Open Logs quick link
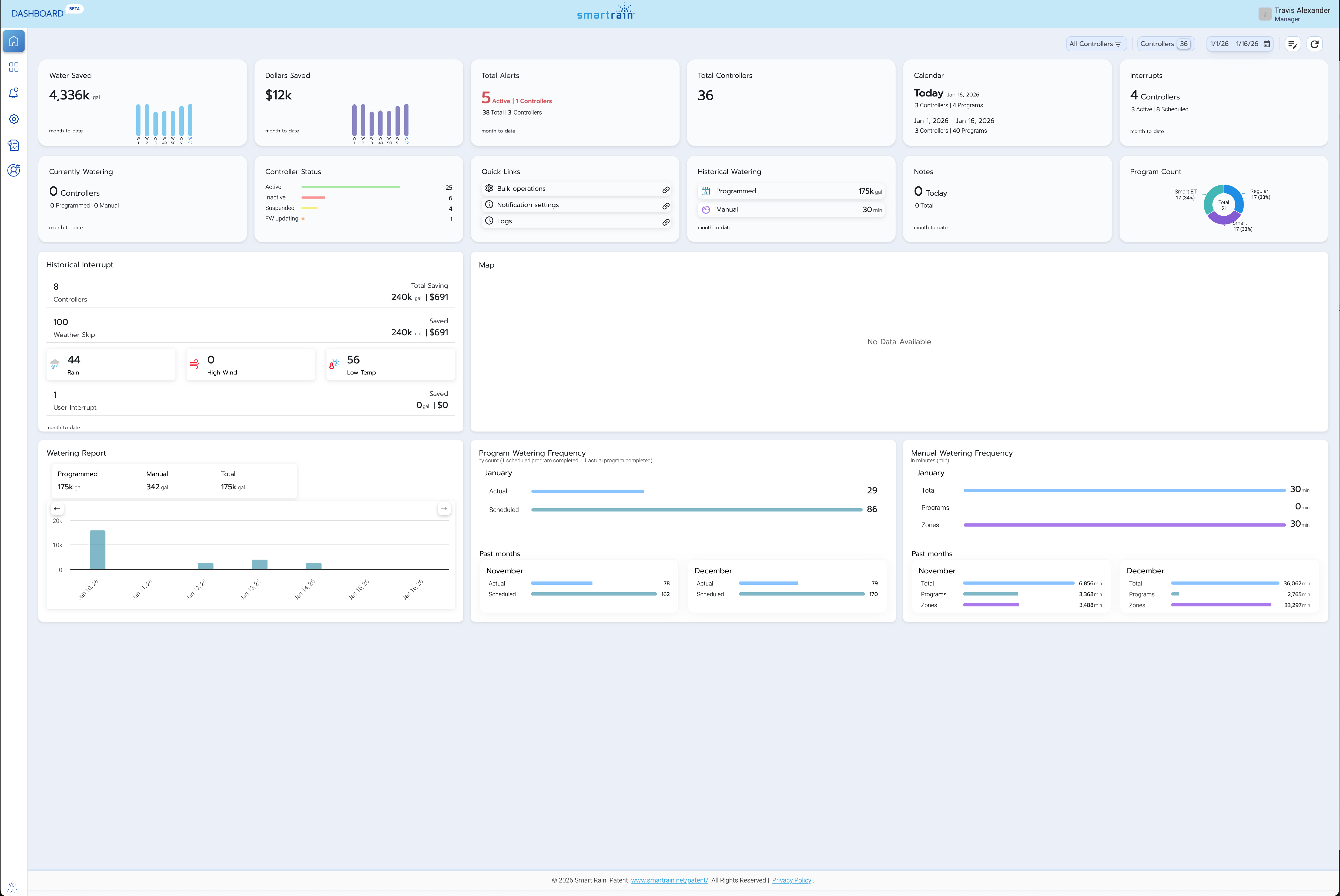The height and width of the screenshot is (896, 1340). 504,221
